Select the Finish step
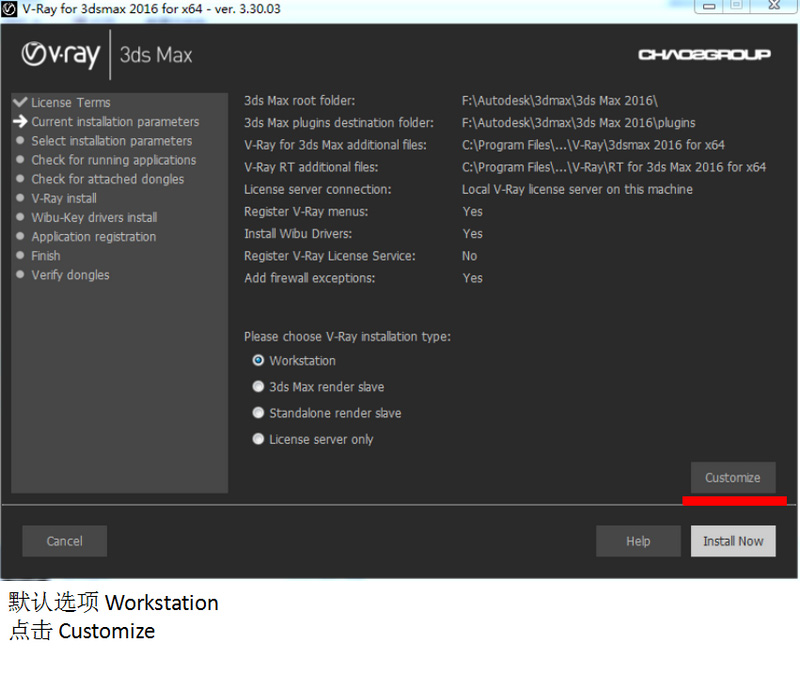 (46, 256)
